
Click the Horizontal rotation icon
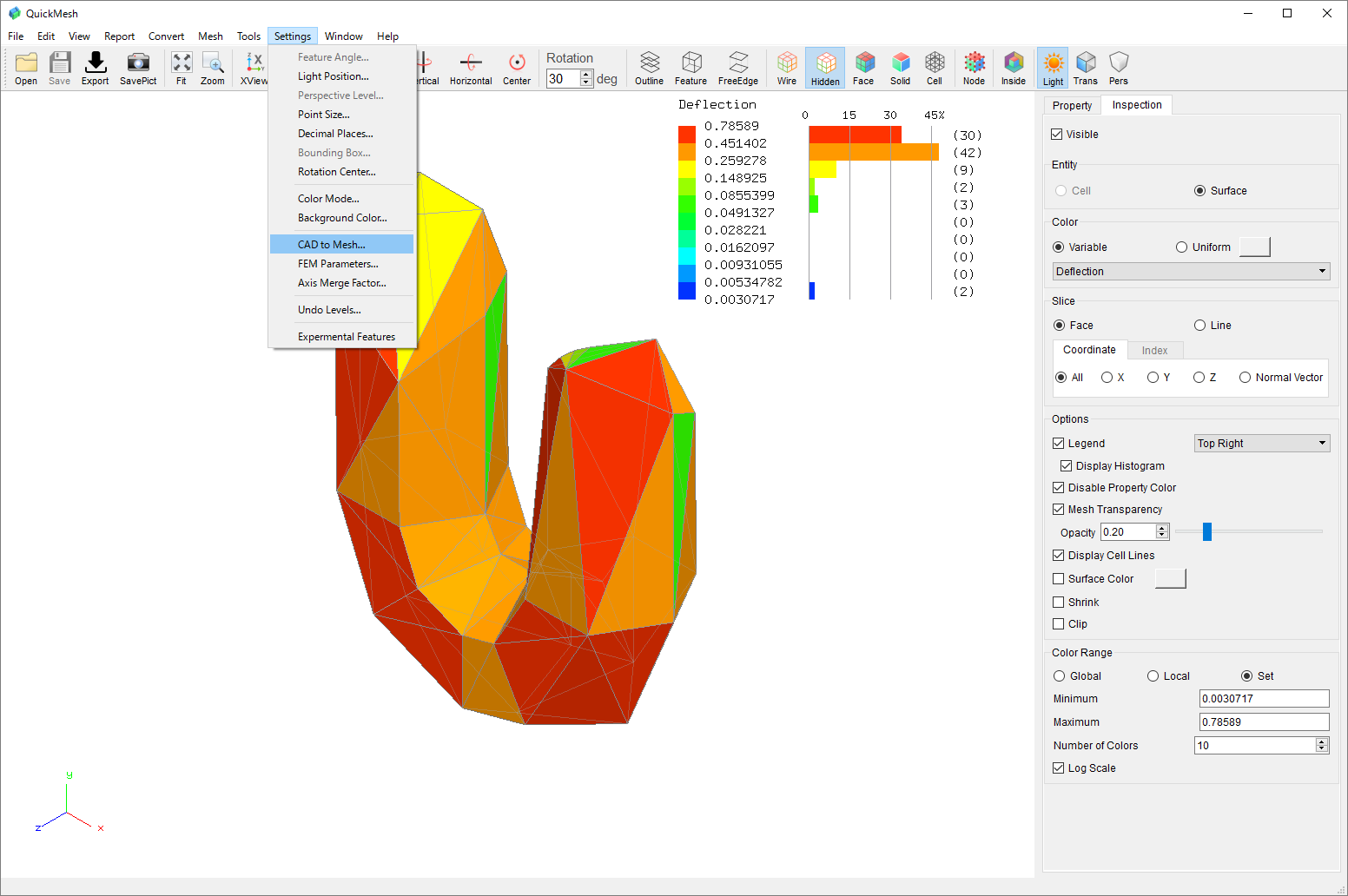point(471,68)
